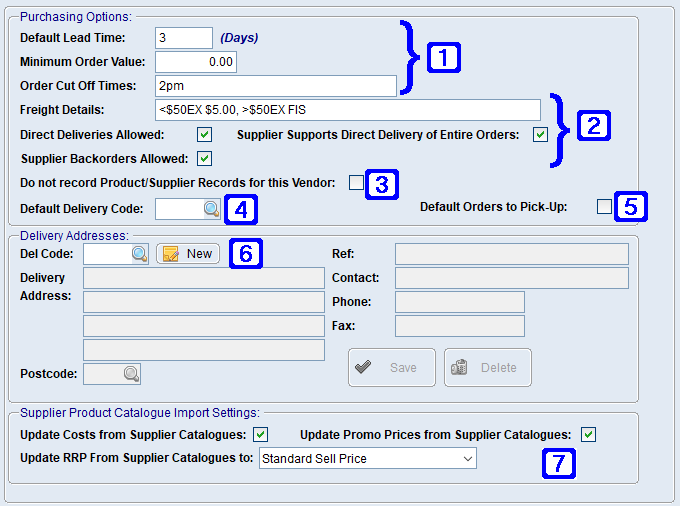Click the Ref field
680x506 pixels.
coord(512,254)
